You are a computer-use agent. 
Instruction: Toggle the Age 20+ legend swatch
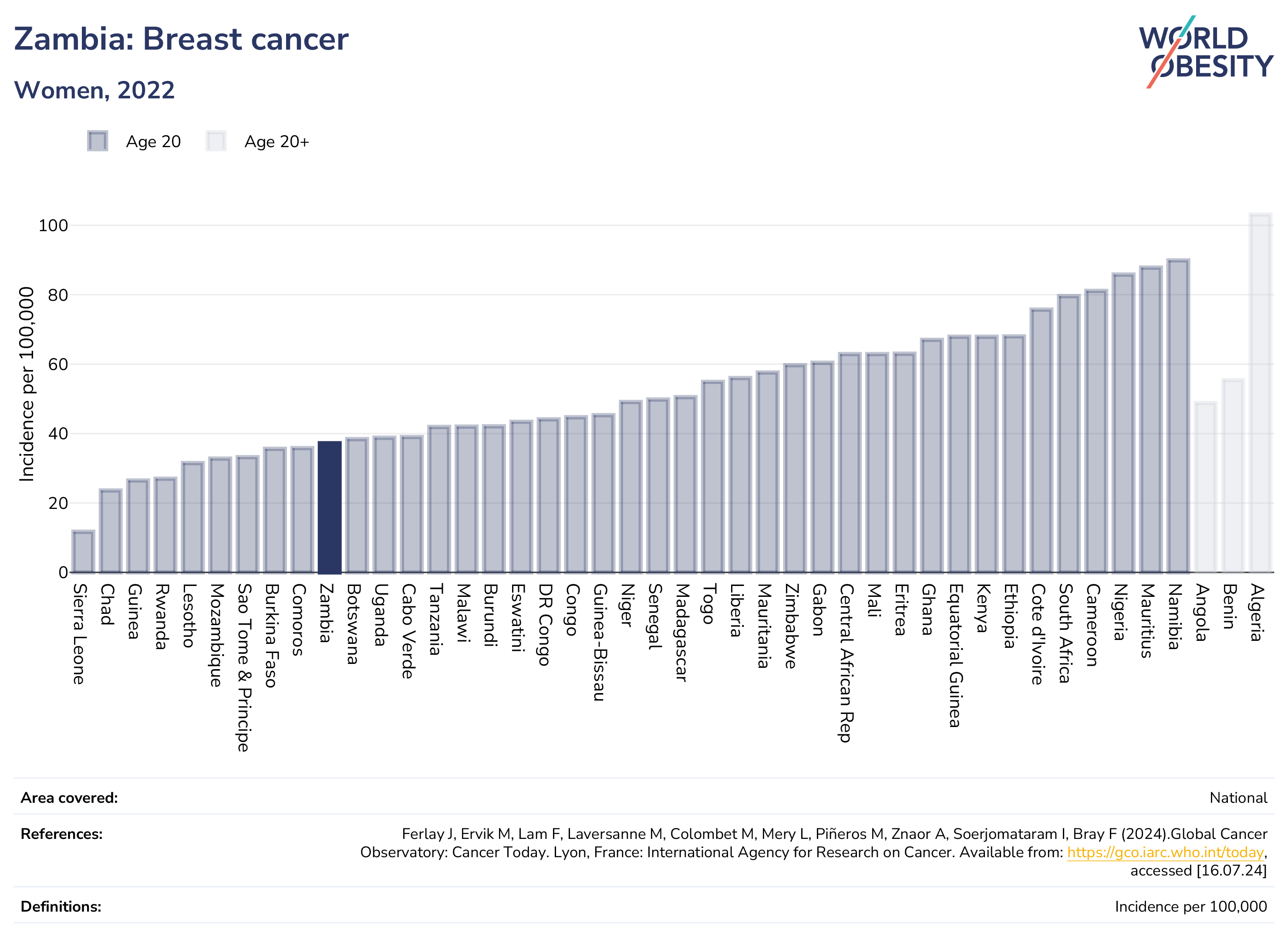216,141
